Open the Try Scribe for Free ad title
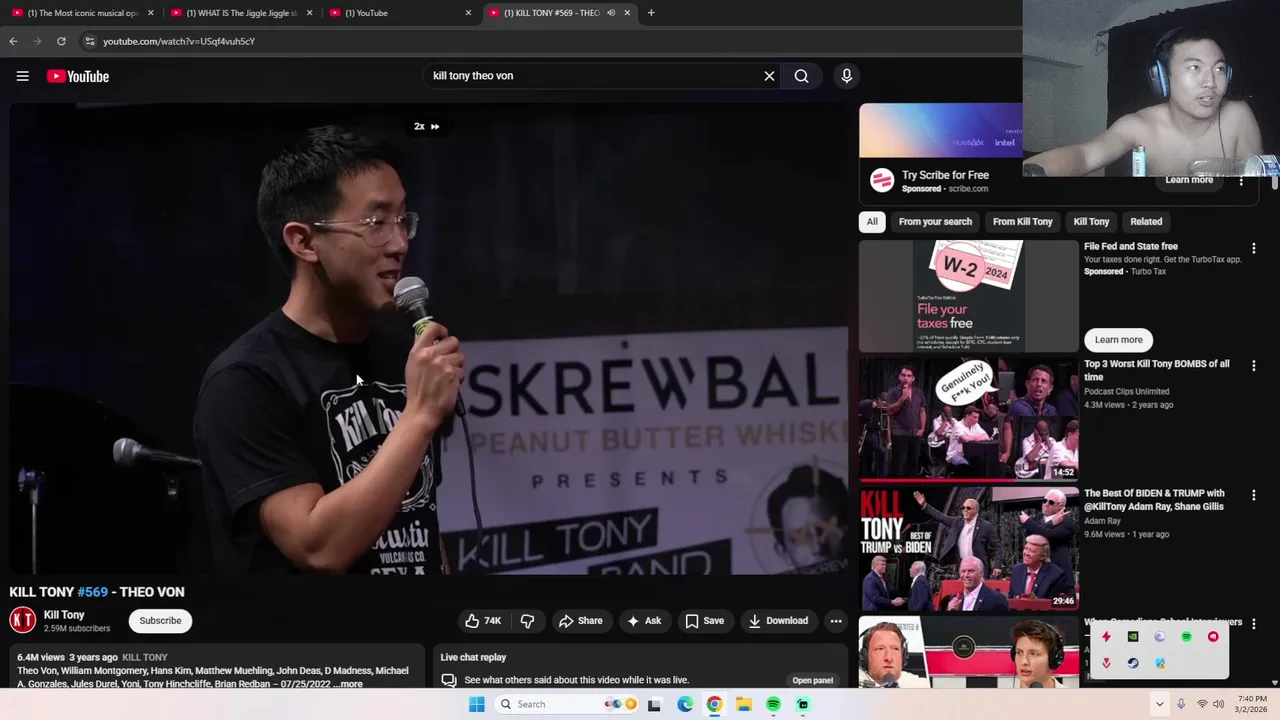The height and width of the screenshot is (720, 1280). tap(945, 175)
